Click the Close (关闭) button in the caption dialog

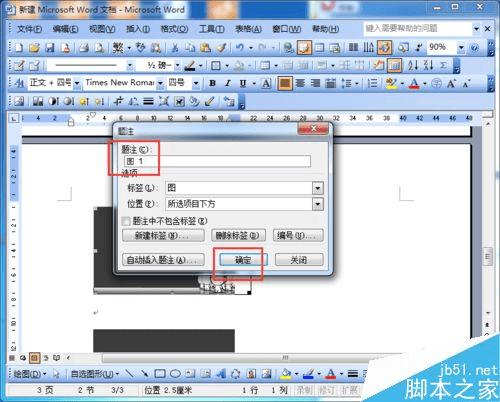pos(299,260)
